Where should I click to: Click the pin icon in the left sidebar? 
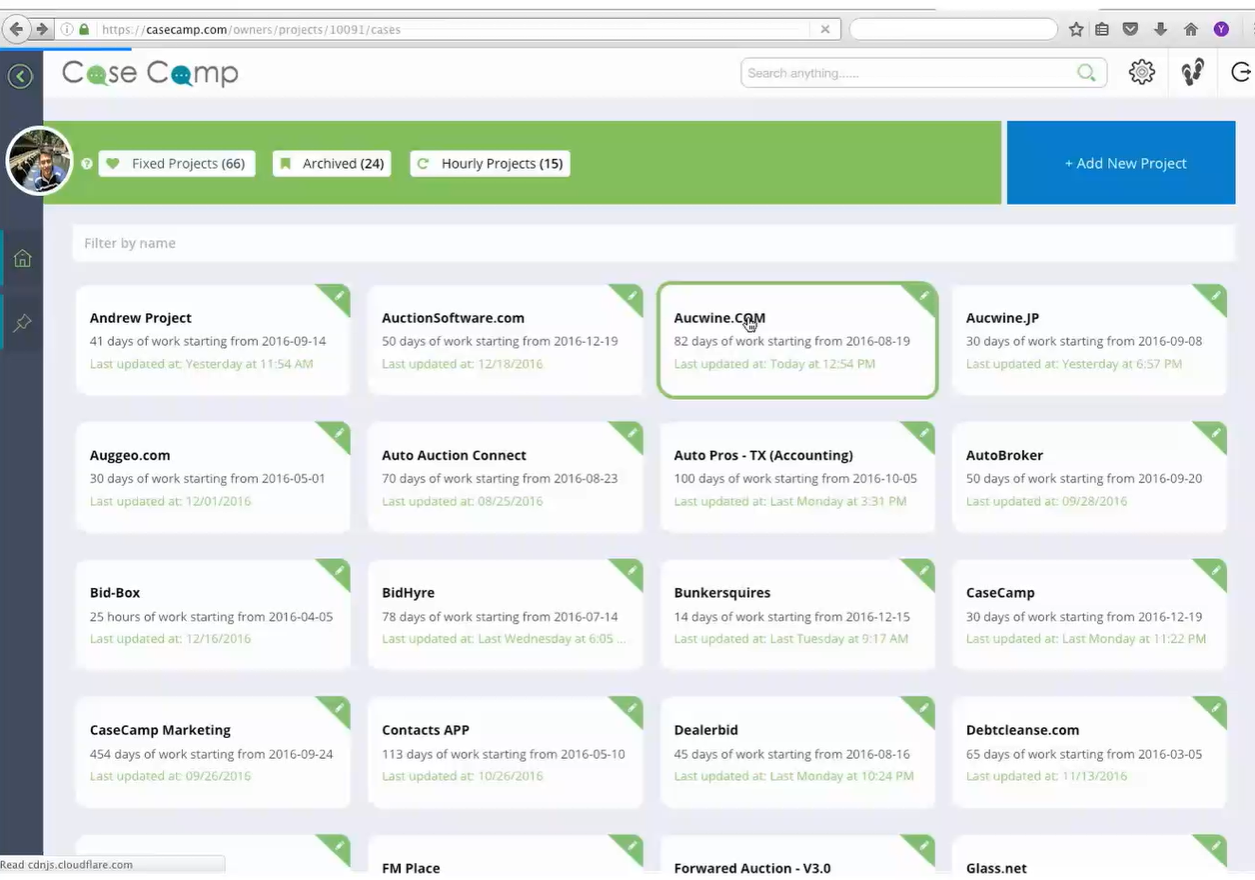coord(21,322)
